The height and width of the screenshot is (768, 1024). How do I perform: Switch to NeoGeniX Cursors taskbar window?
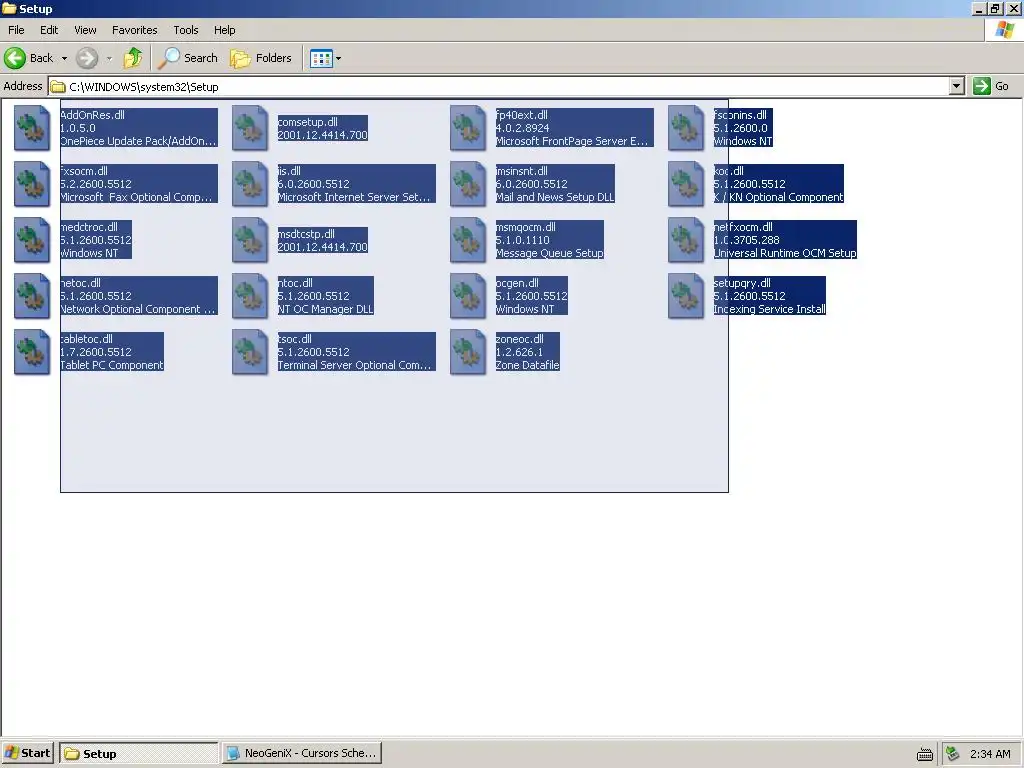point(301,753)
